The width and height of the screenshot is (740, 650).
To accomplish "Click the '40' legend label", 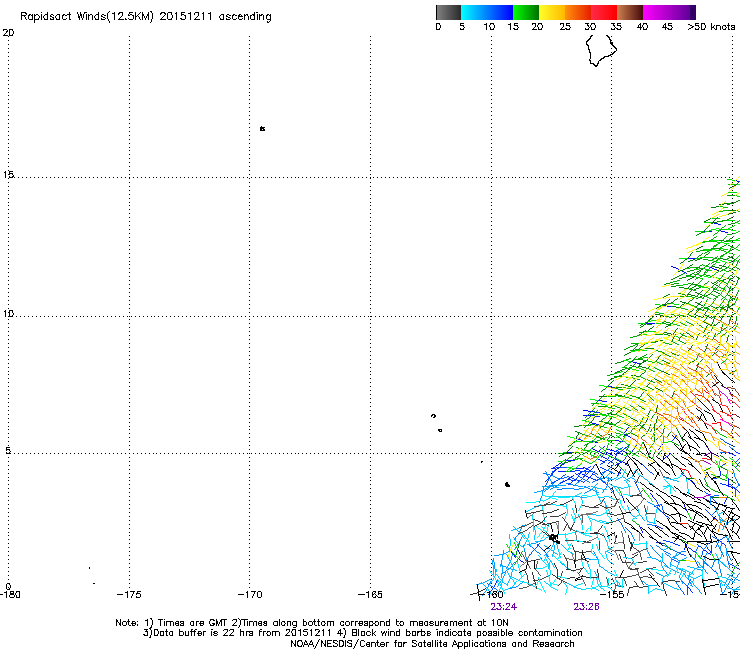I will (642, 27).
